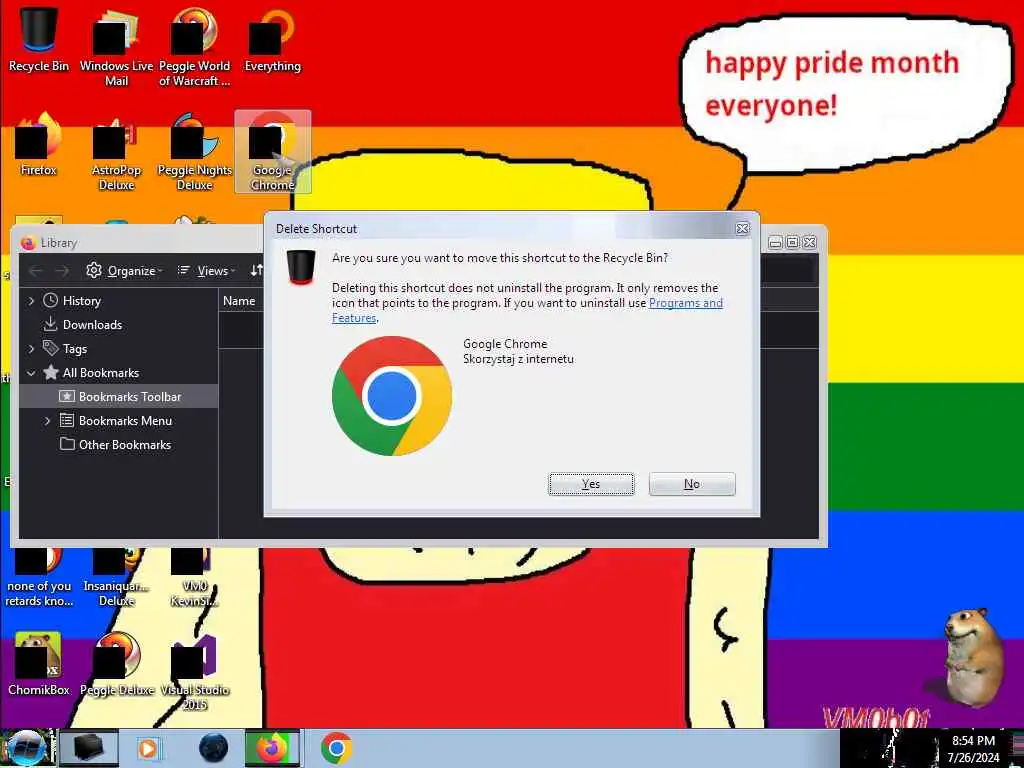1024x768 pixels.
Task: Expand the Bookmarks Menu node
Action: click(48, 421)
